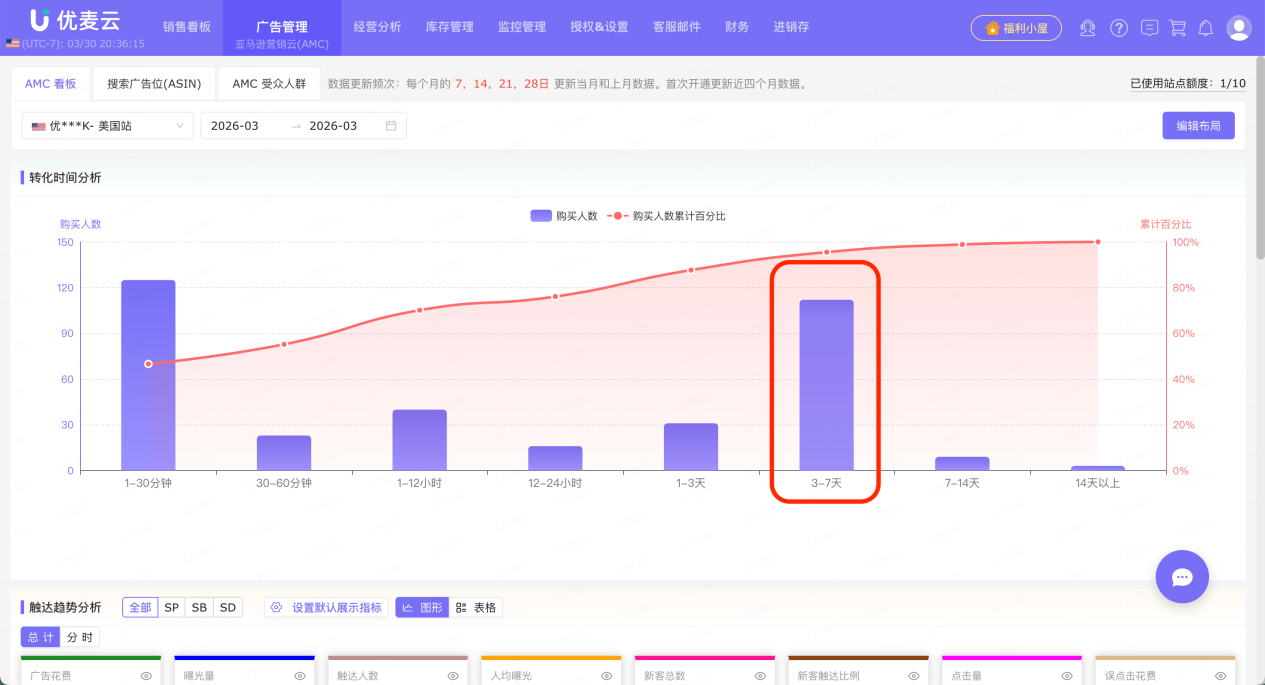This screenshot has height=685, width=1265.
Task: Switch to the AMC 受众人群 tab
Action: [x=269, y=84]
